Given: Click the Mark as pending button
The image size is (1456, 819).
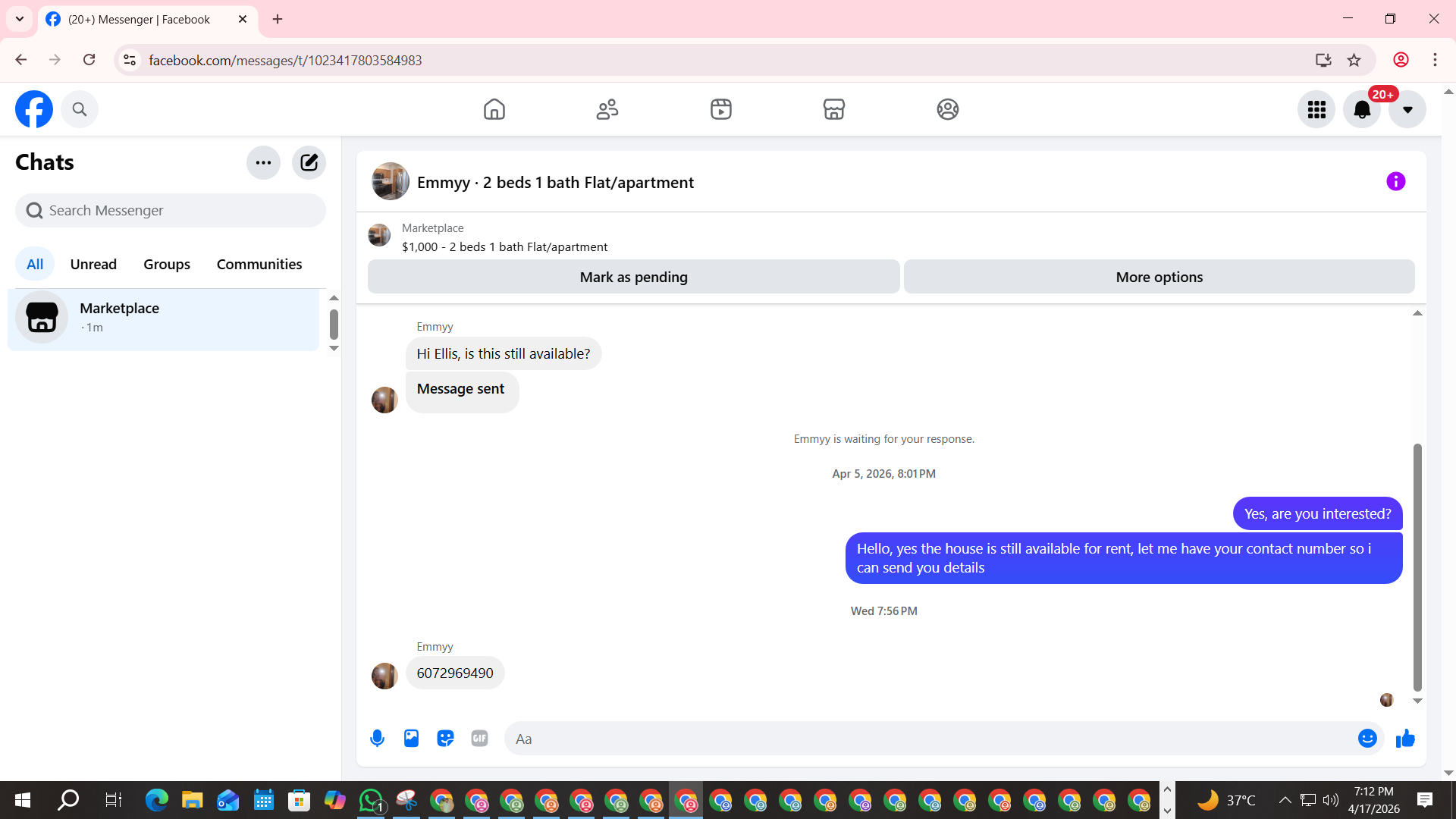Looking at the screenshot, I should (633, 277).
